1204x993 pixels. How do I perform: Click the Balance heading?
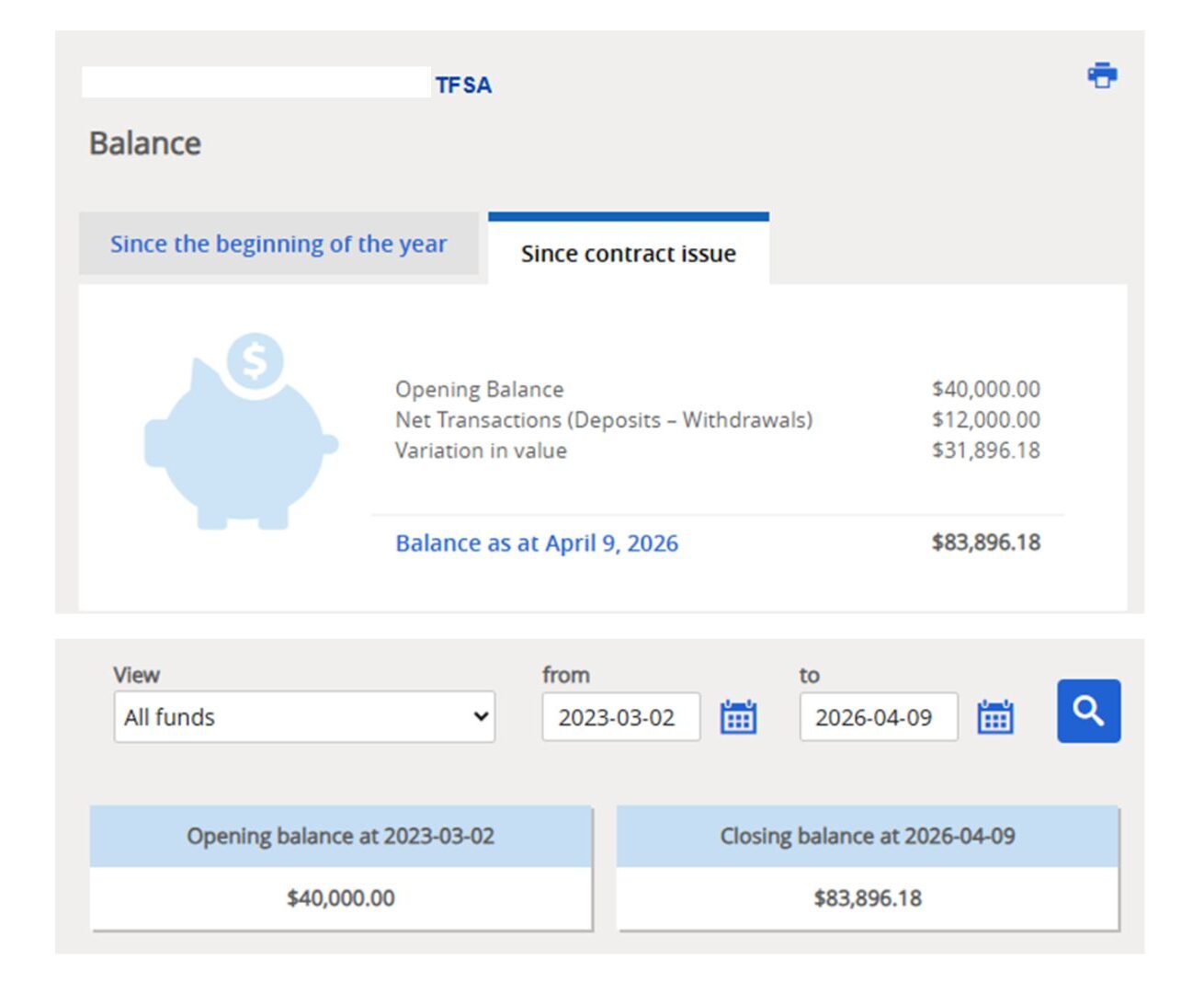click(145, 143)
